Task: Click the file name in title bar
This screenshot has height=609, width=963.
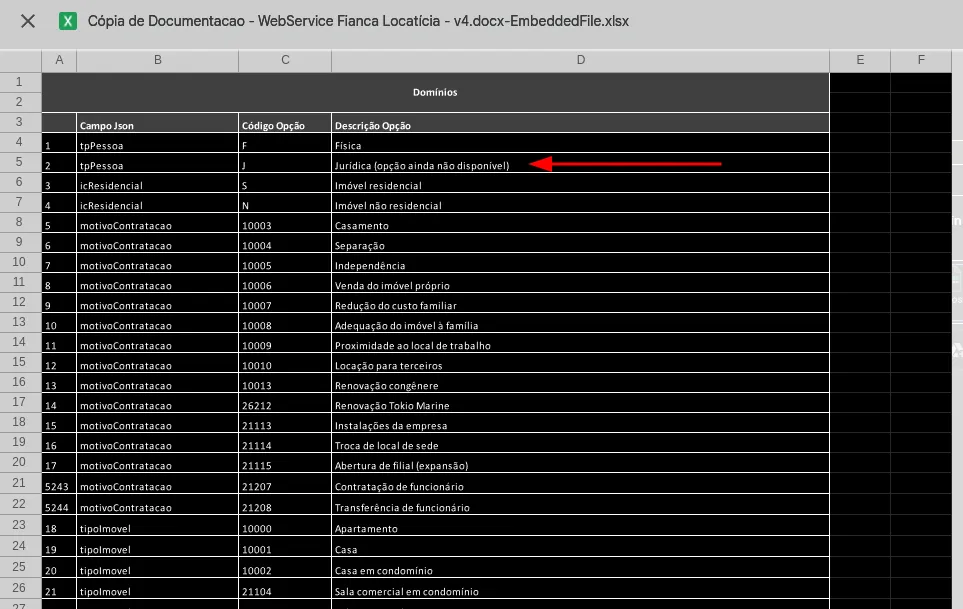Action: 358,21
